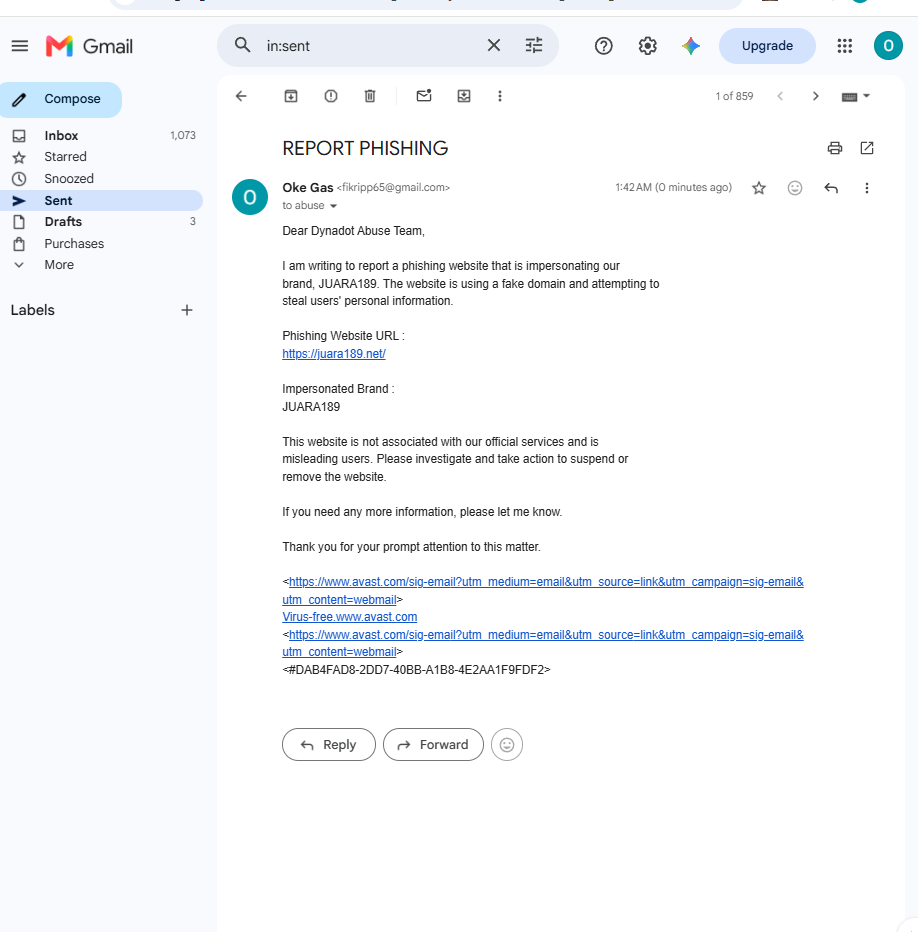Open the main menu hamburger icon
This screenshot has width=918, height=932.
[20, 46]
